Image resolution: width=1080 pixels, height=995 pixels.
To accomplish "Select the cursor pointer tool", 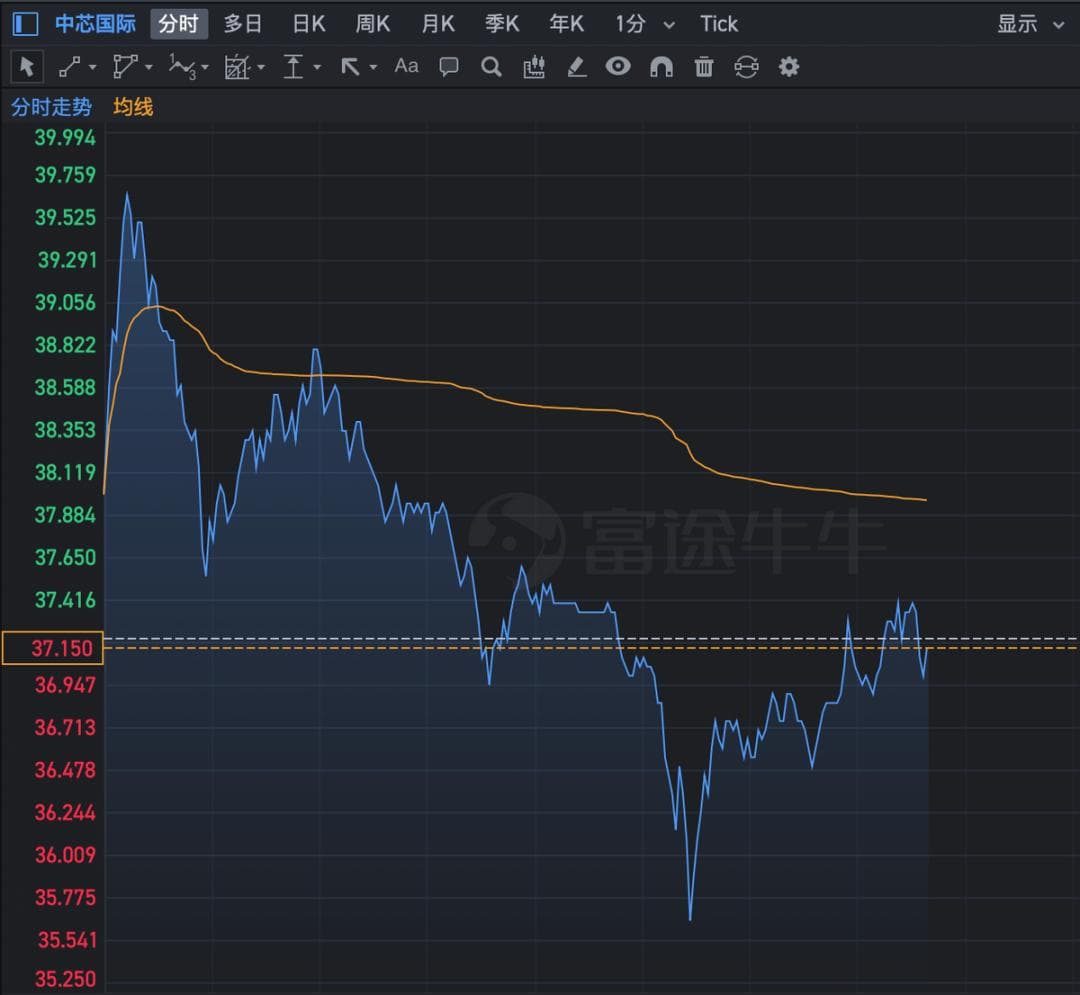I will 27,67.
